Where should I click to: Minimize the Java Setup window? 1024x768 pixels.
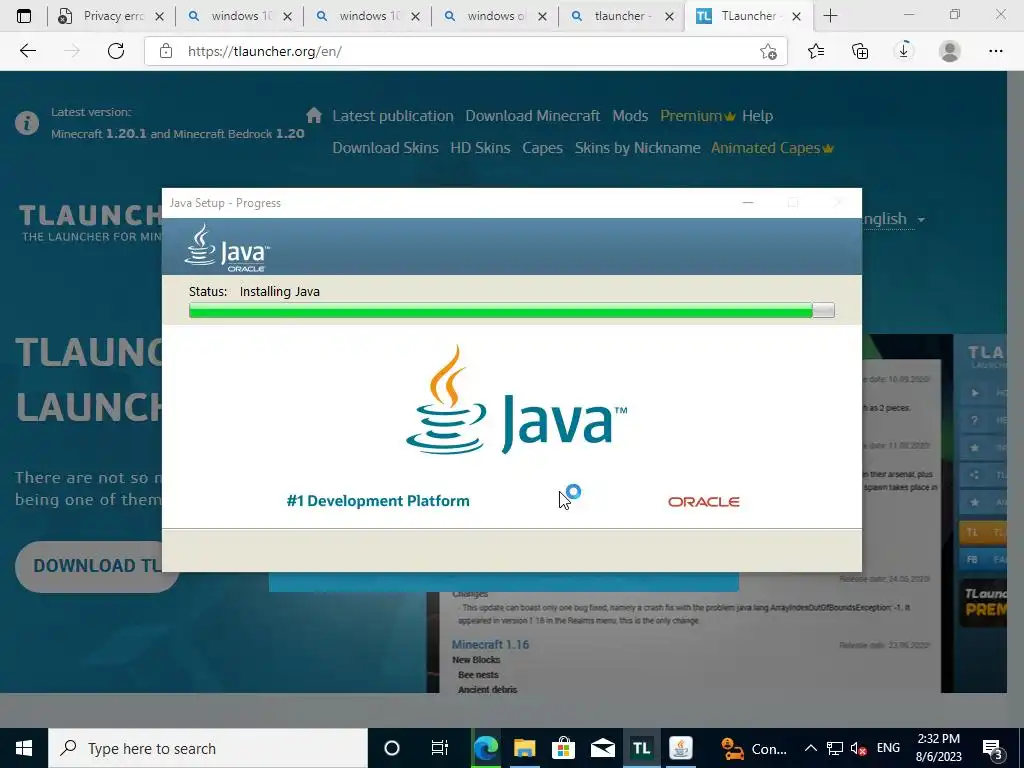748,202
